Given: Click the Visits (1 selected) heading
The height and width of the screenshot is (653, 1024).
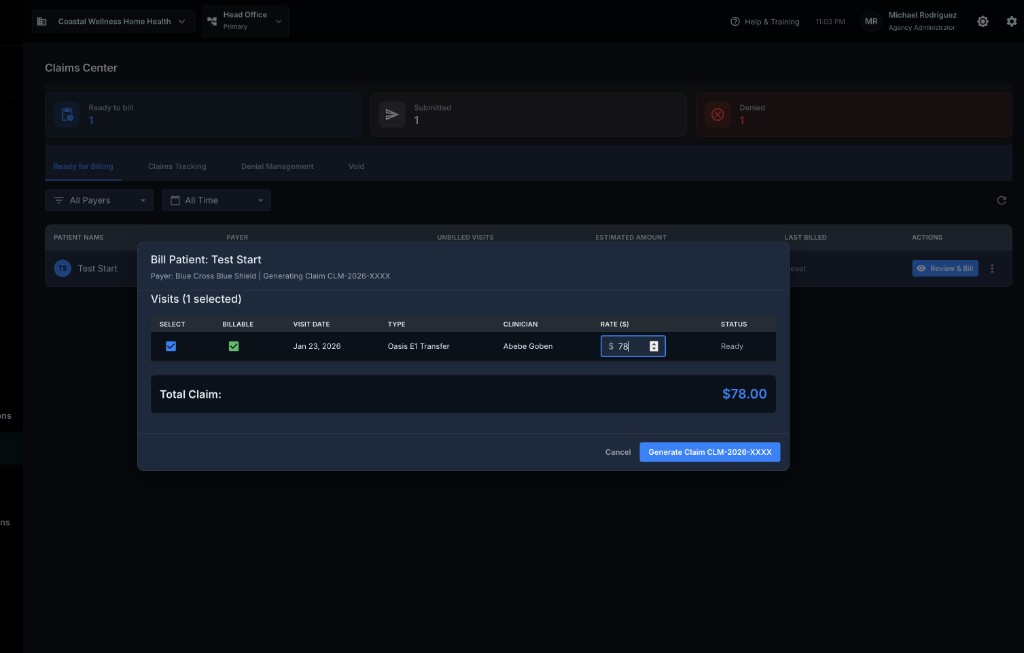Looking at the screenshot, I should pos(196,299).
